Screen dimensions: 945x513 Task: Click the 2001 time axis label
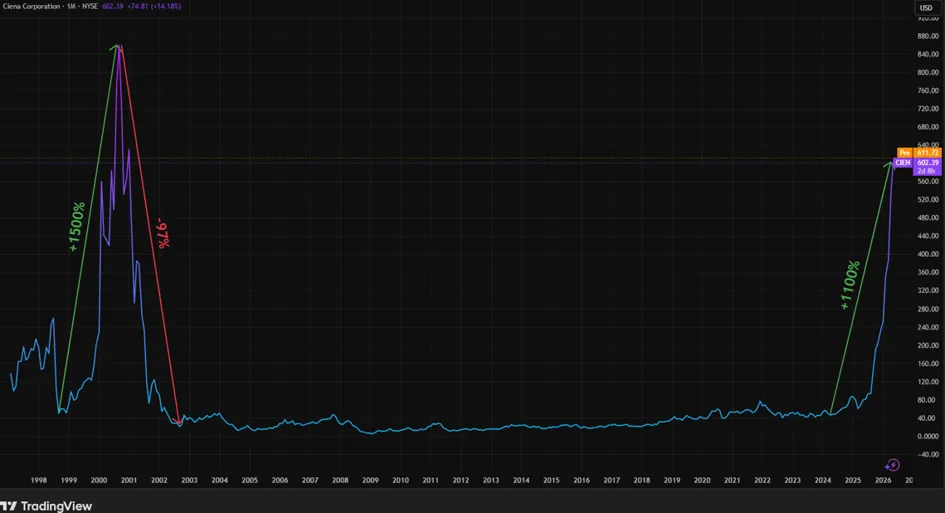[129, 480]
